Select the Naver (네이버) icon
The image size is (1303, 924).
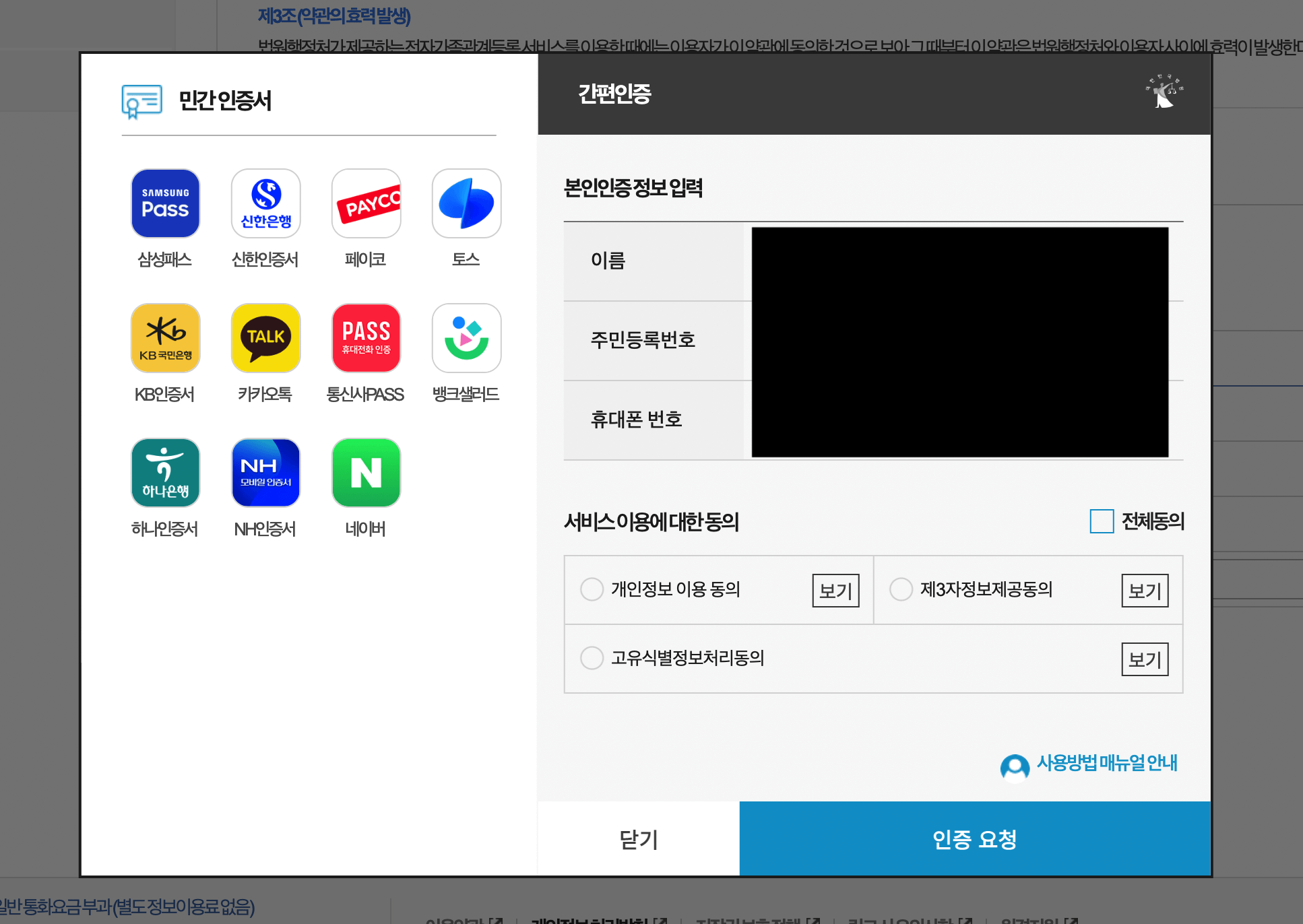(x=366, y=473)
